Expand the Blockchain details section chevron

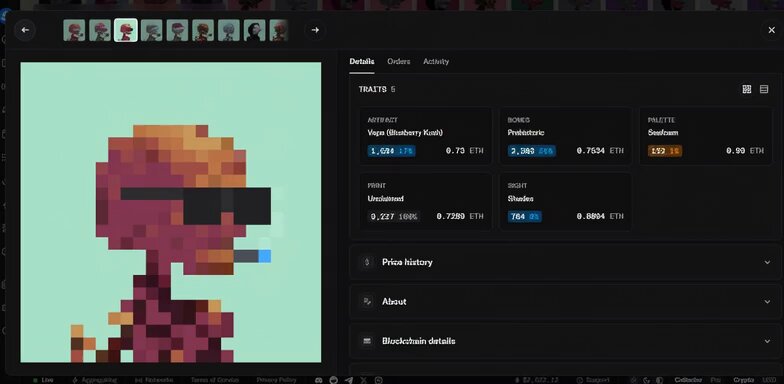[767, 341]
